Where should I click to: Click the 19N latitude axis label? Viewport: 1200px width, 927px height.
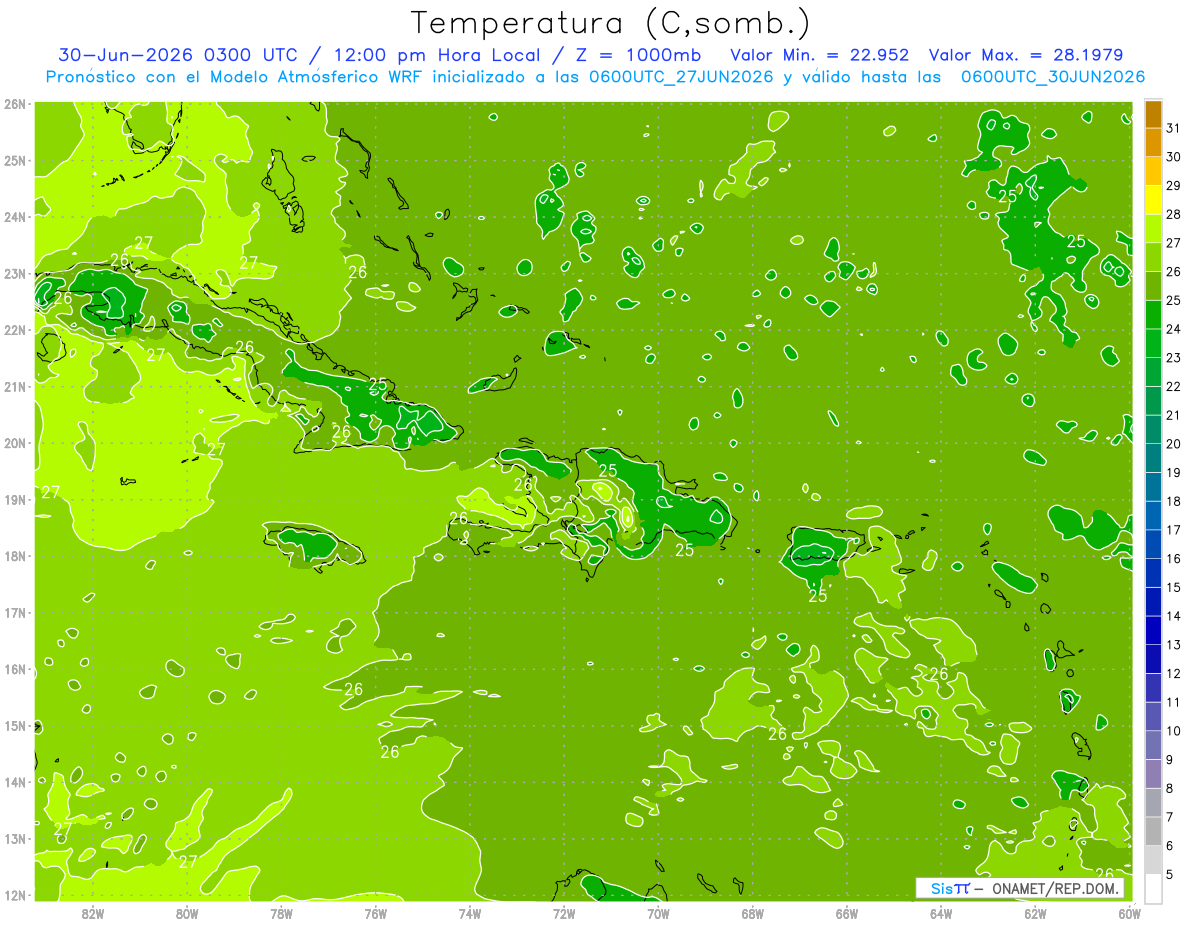[x=15, y=499]
